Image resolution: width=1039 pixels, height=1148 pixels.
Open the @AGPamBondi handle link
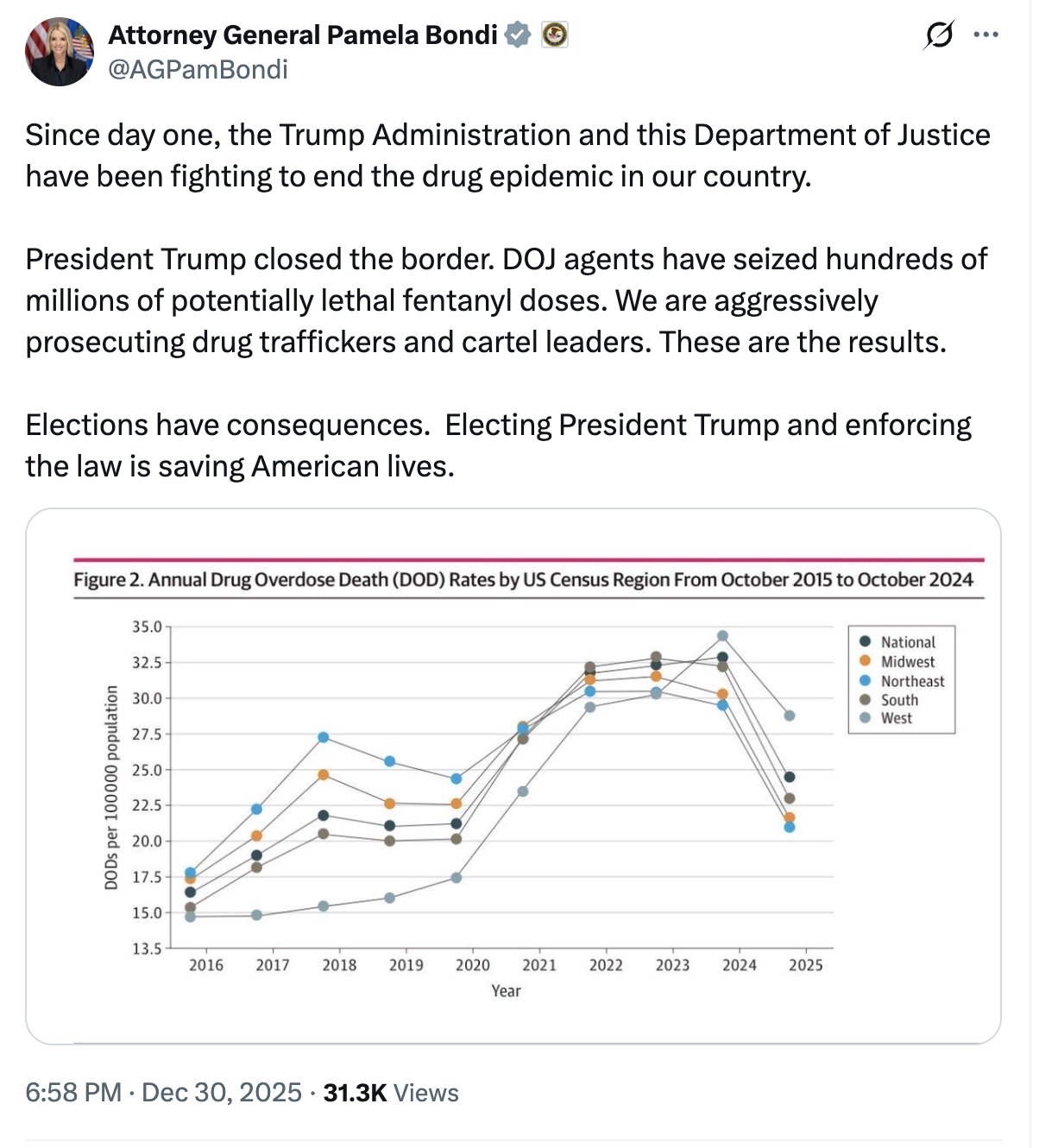click(198, 69)
